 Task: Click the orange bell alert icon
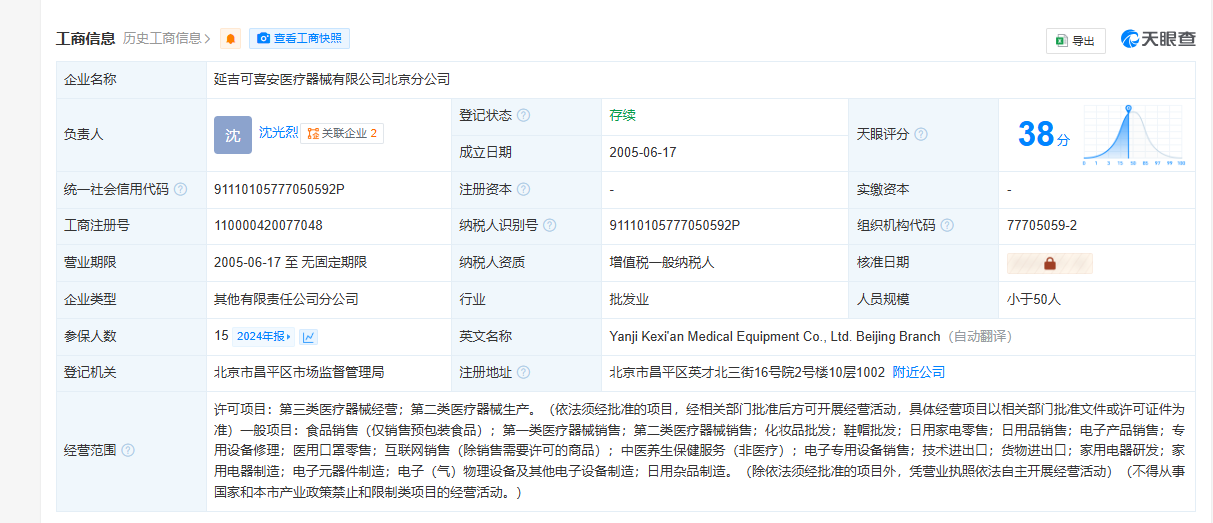point(231,39)
